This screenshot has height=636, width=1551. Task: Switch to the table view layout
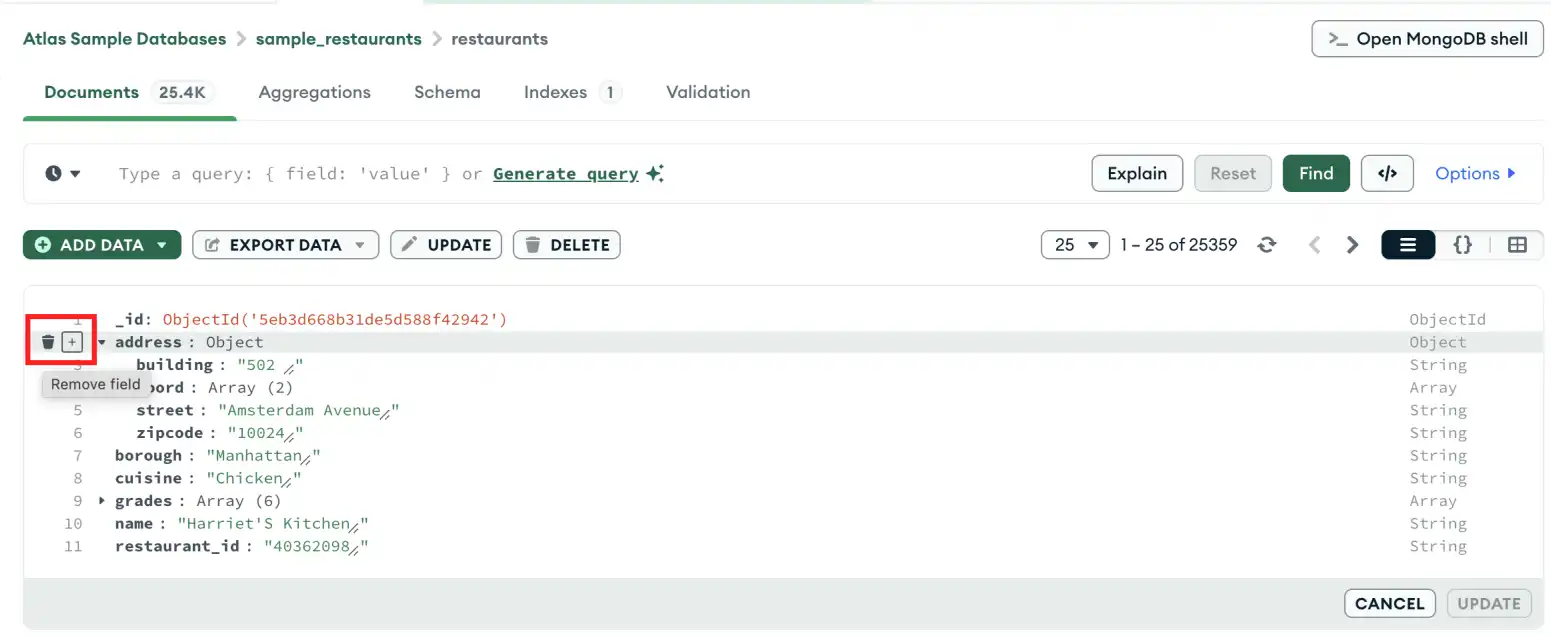(1518, 244)
